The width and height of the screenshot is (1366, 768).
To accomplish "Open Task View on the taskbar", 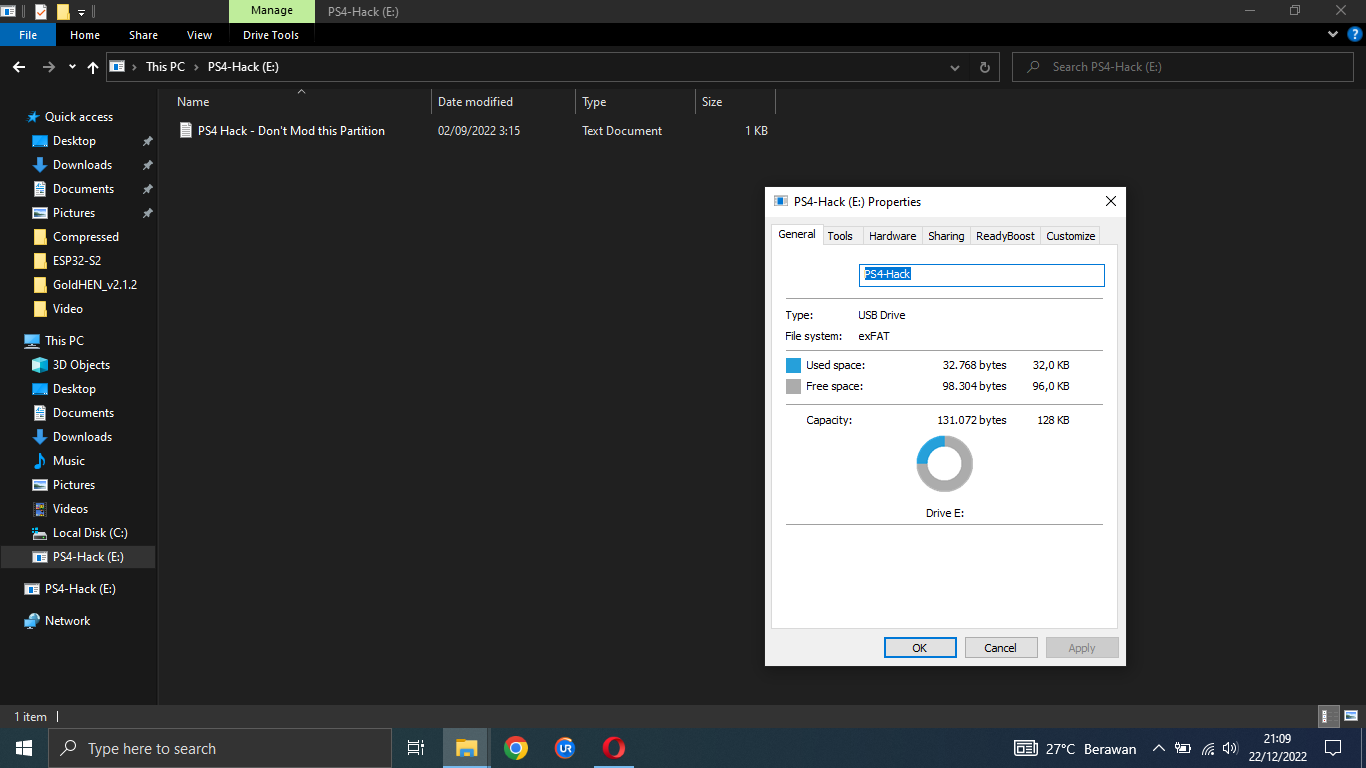I will coord(416,748).
